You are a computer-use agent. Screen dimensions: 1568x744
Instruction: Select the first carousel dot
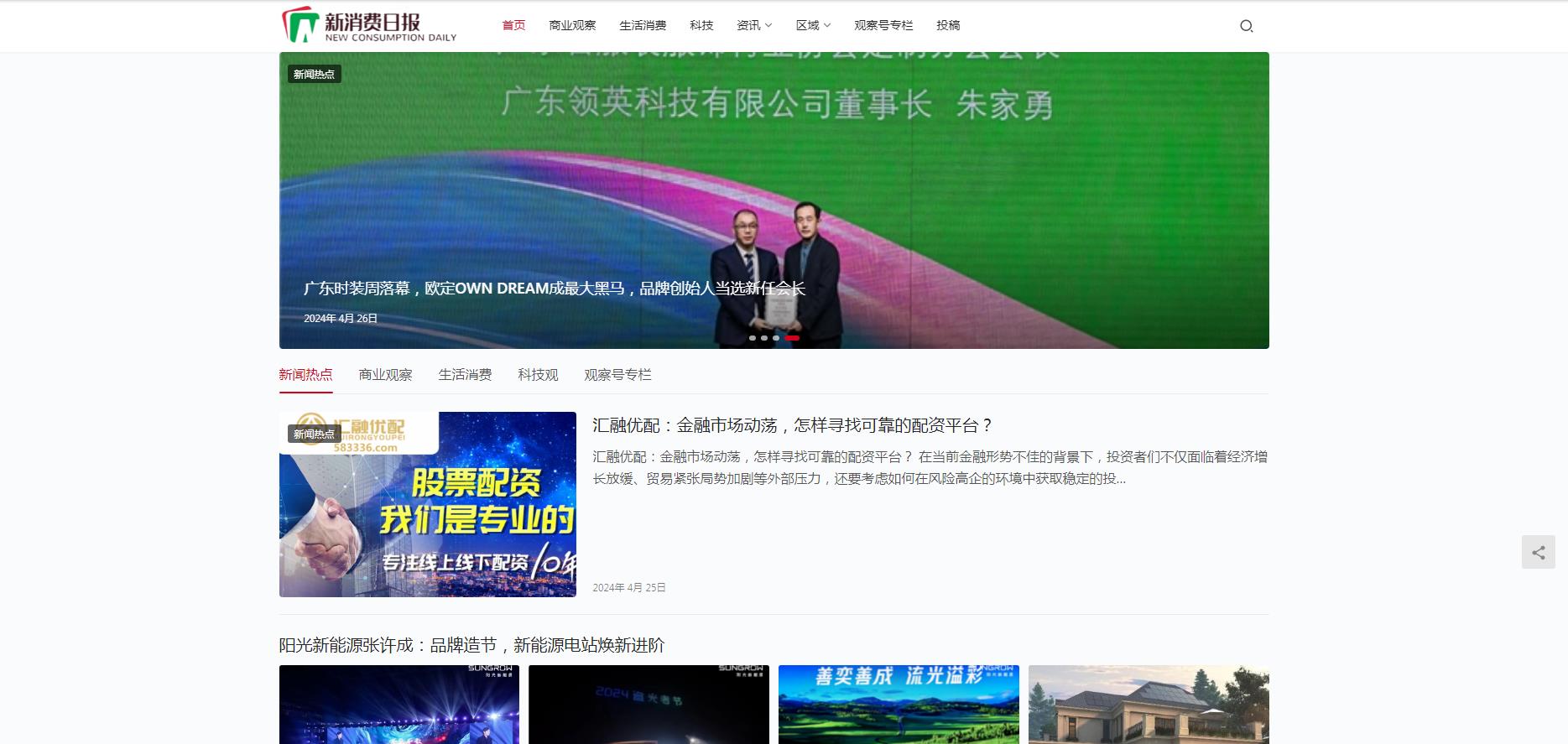[753, 338]
